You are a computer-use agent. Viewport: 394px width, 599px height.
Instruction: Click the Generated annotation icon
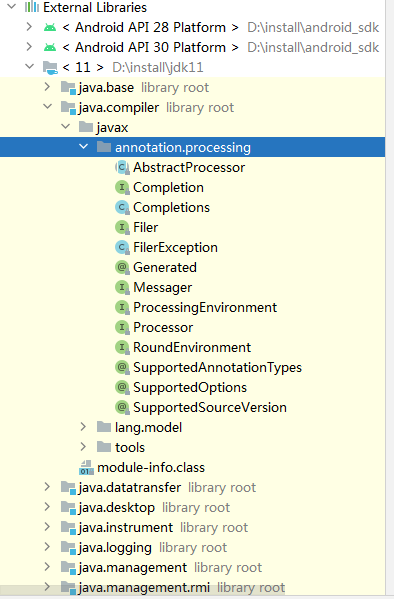tap(122, 267)
